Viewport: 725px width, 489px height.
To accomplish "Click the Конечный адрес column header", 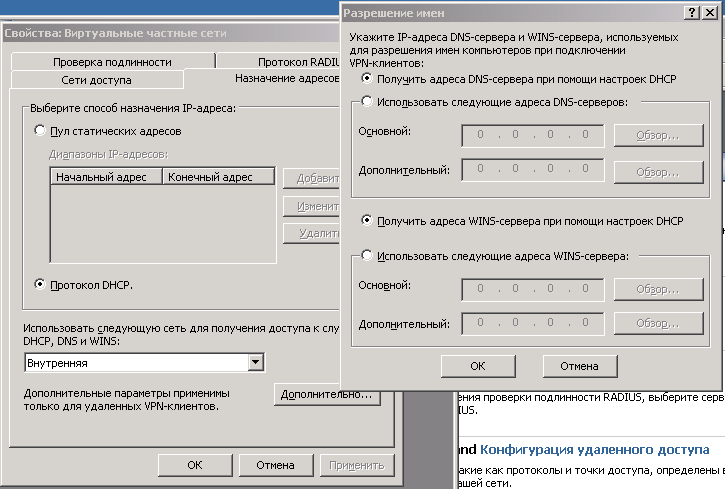I will 218,177.
